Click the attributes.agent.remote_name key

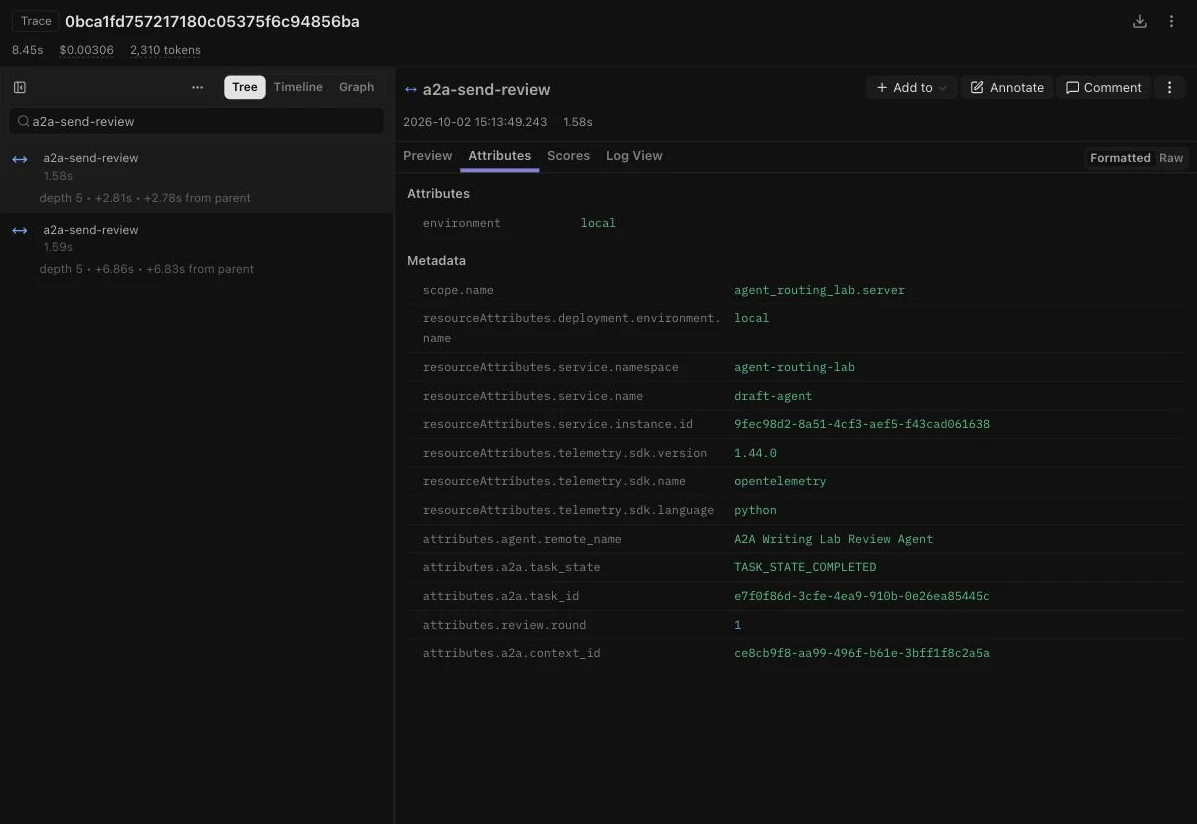click(522, 539)
